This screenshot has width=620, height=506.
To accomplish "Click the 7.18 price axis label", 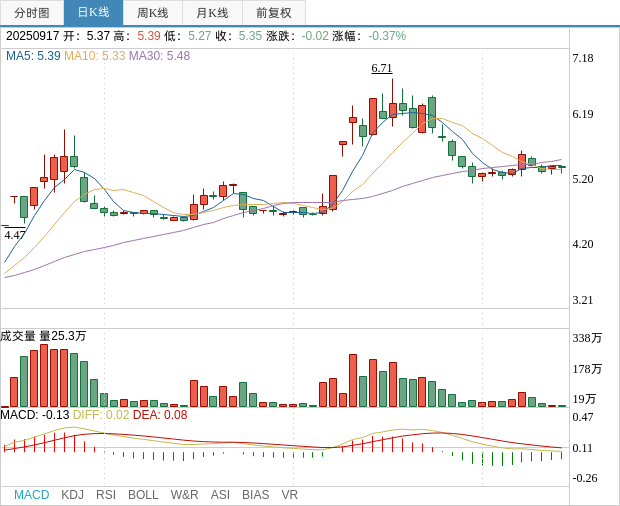I will point(583,58).
